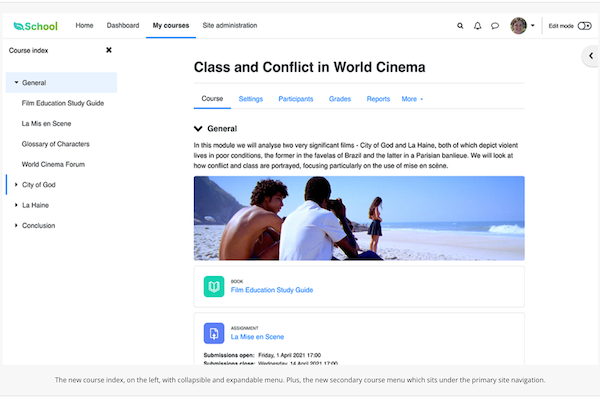This screenshot has width=600, height=400.
Task: Expand La Haine in course index
Action: pyautogui.click(x=16, y=205)
